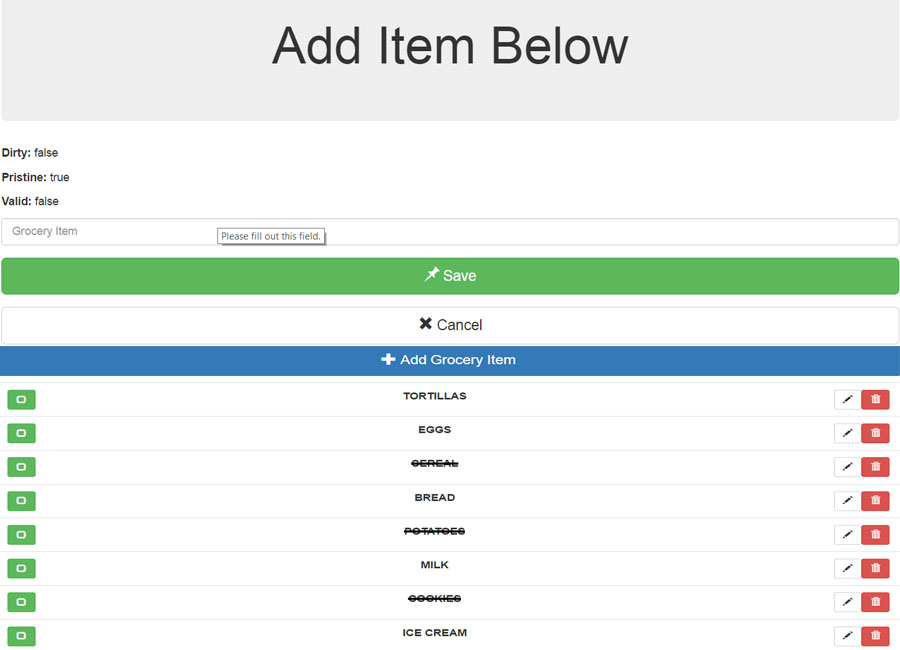Click the Cancel button
Viewport: 900px width, 650px height.
450,324
